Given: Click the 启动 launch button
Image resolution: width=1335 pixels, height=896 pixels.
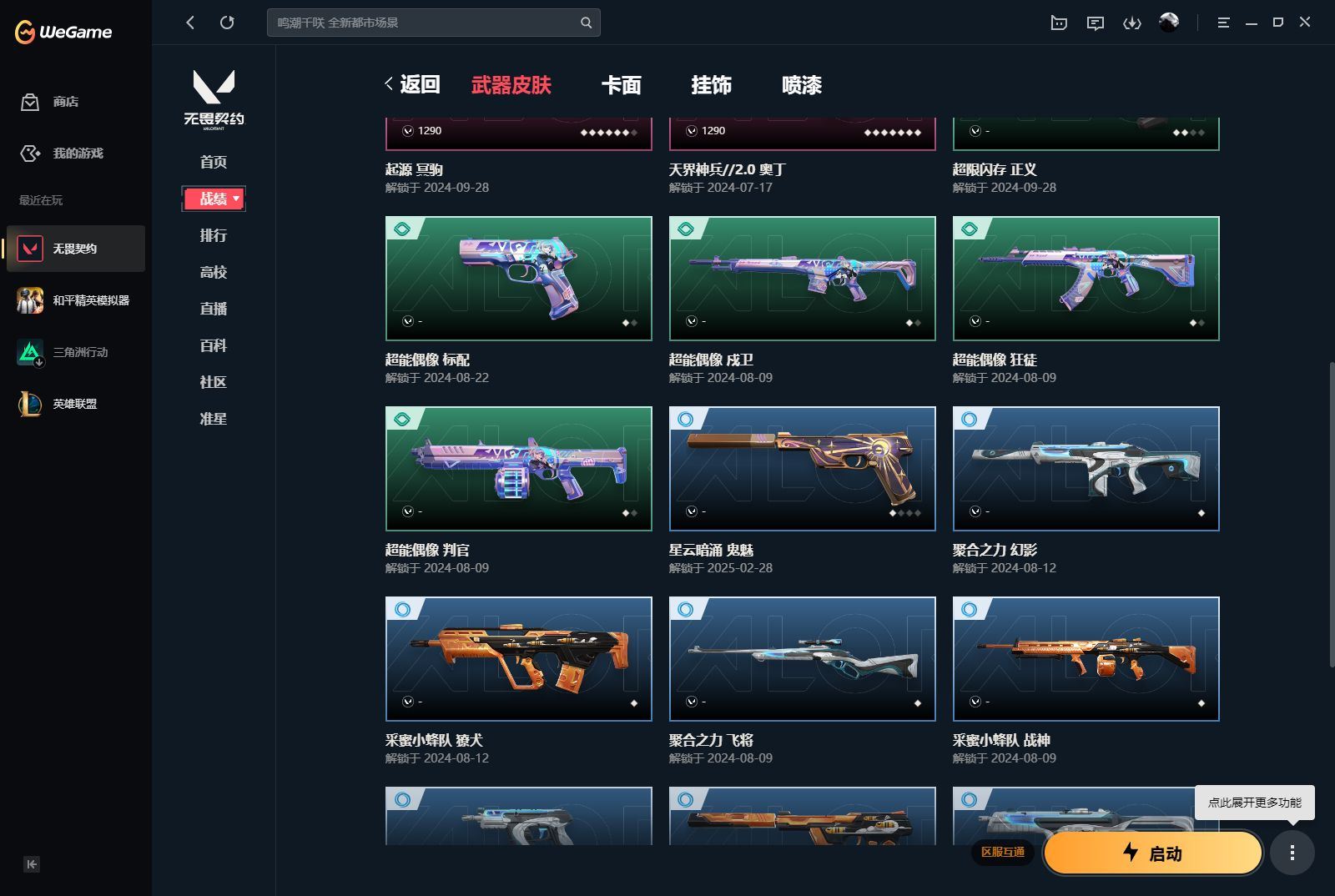Looking at the screenshot, I should click(x=1154, y=853).
